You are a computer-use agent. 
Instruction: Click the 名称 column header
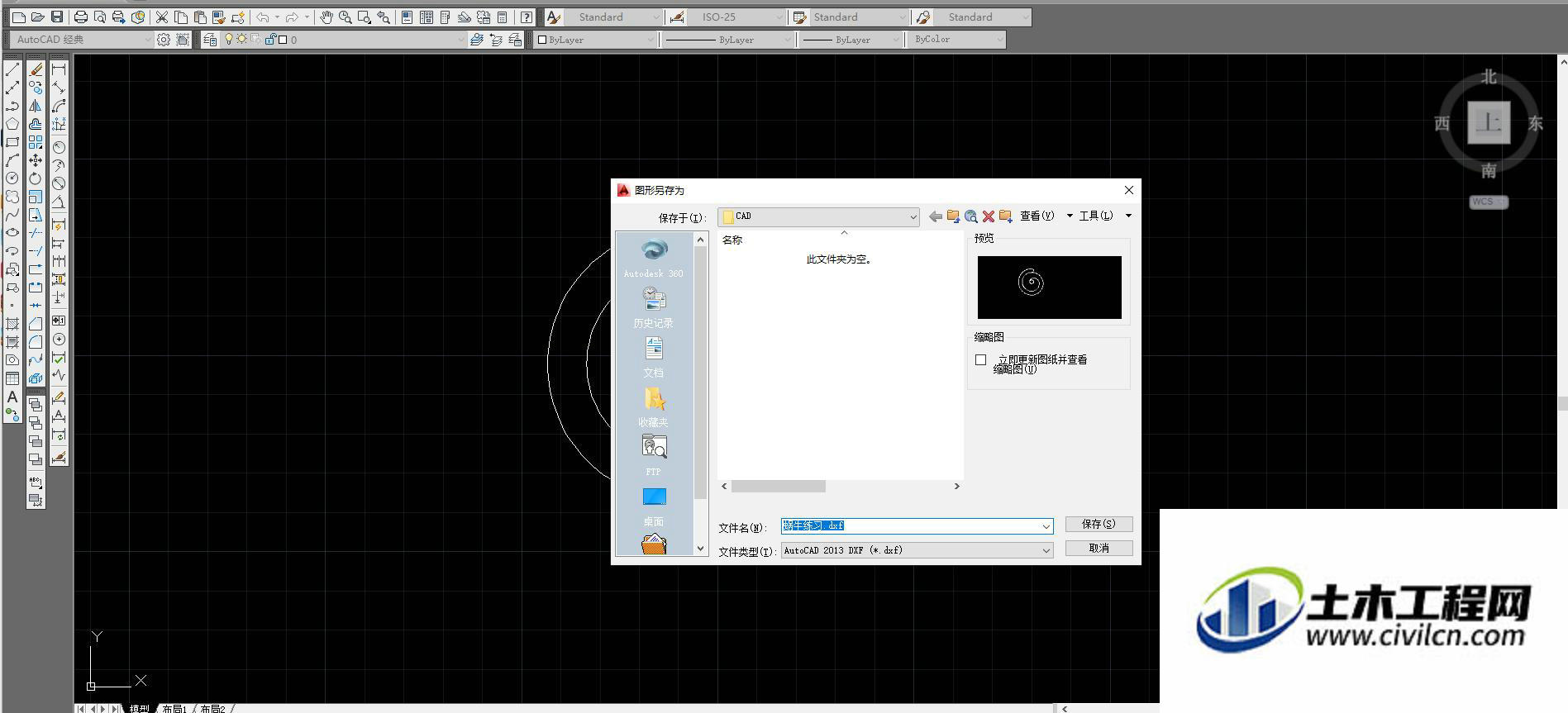click(732, 240)
